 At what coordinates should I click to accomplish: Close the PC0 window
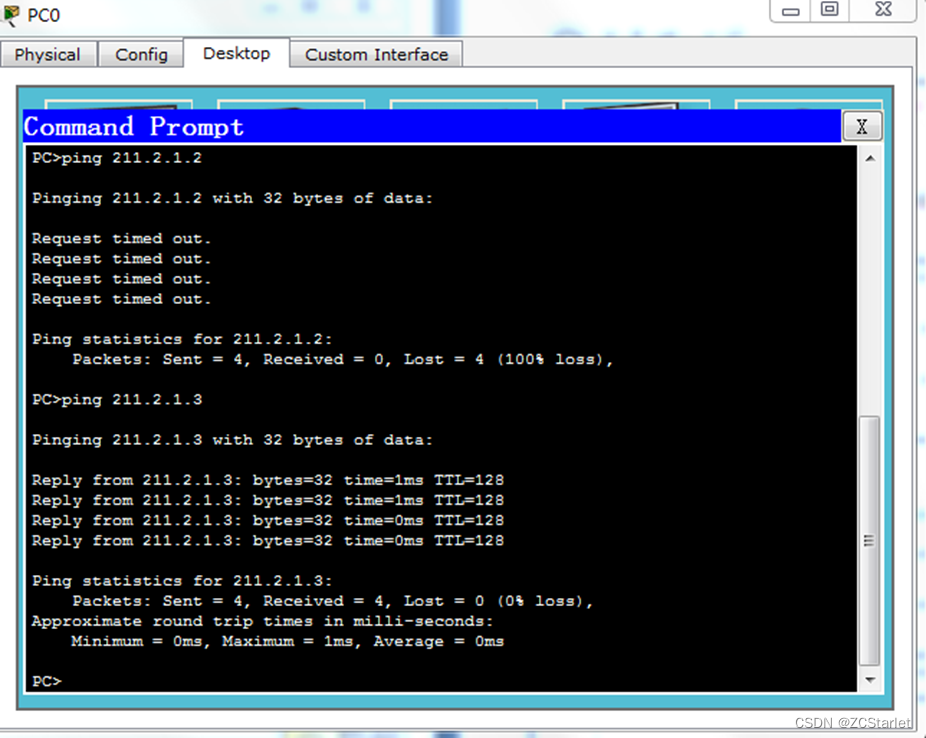click(883, 9)
